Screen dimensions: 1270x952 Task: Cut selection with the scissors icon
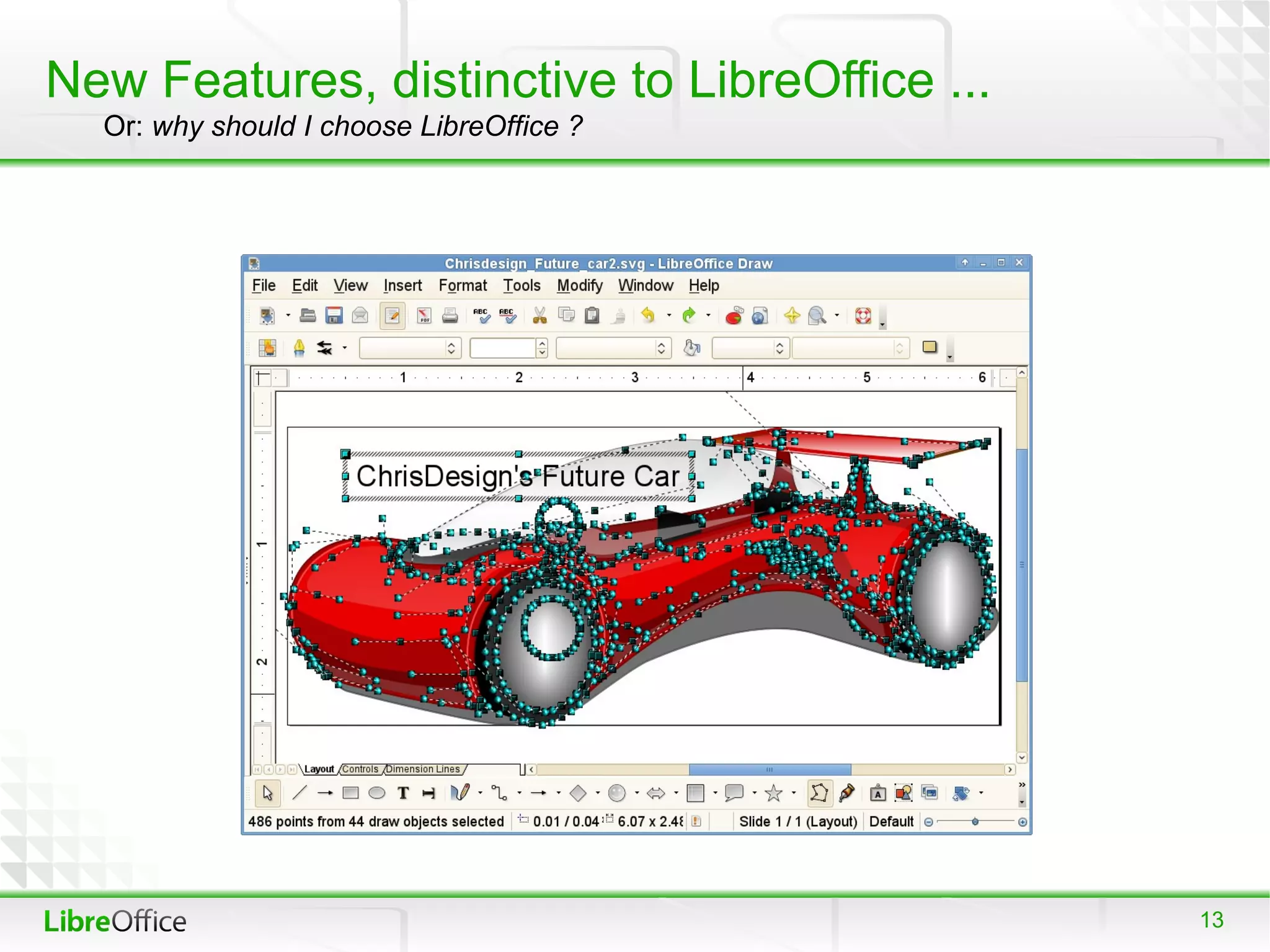(x=540, y=316)
